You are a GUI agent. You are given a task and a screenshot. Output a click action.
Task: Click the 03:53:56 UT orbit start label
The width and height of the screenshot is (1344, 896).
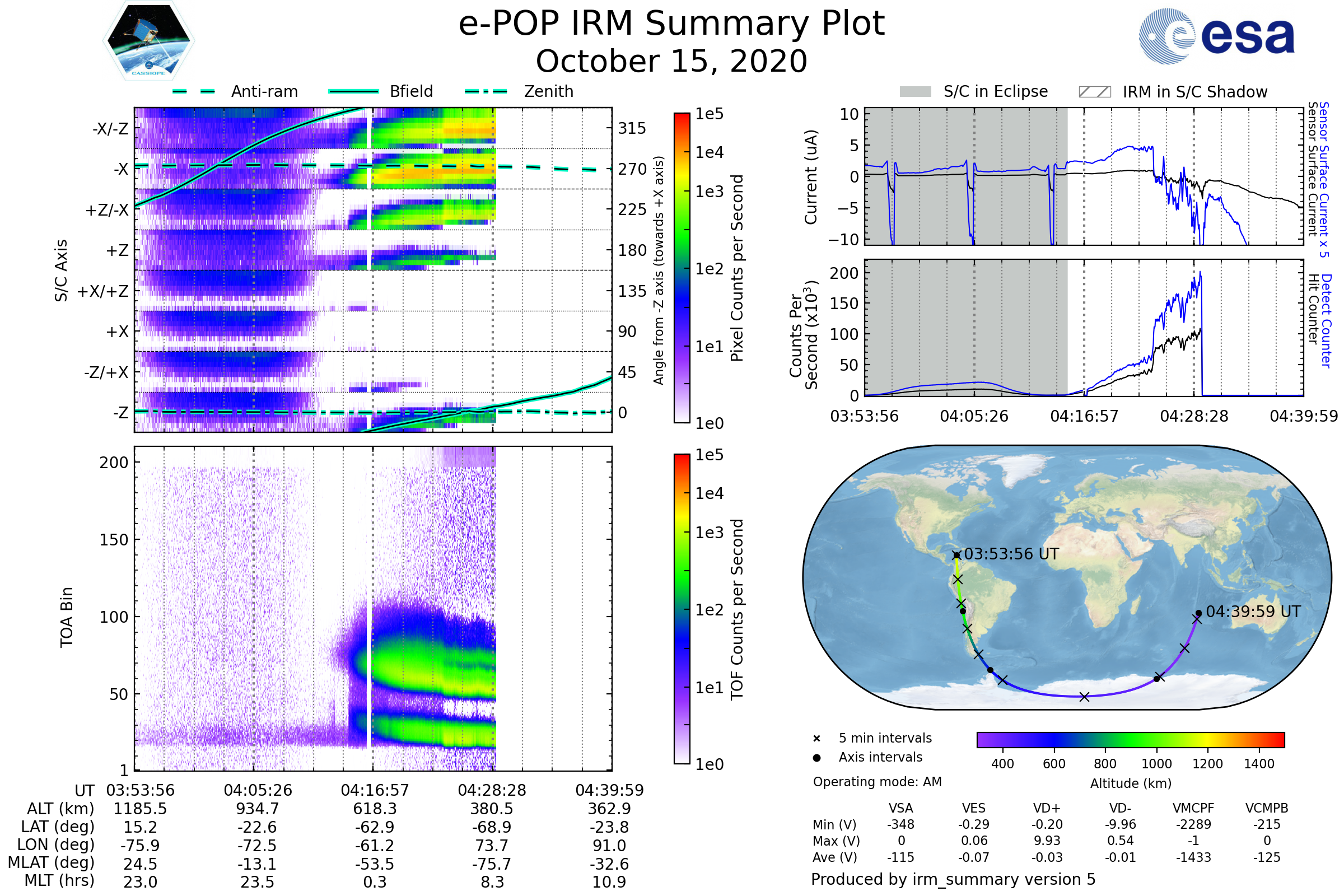(x=1011, y=554)
